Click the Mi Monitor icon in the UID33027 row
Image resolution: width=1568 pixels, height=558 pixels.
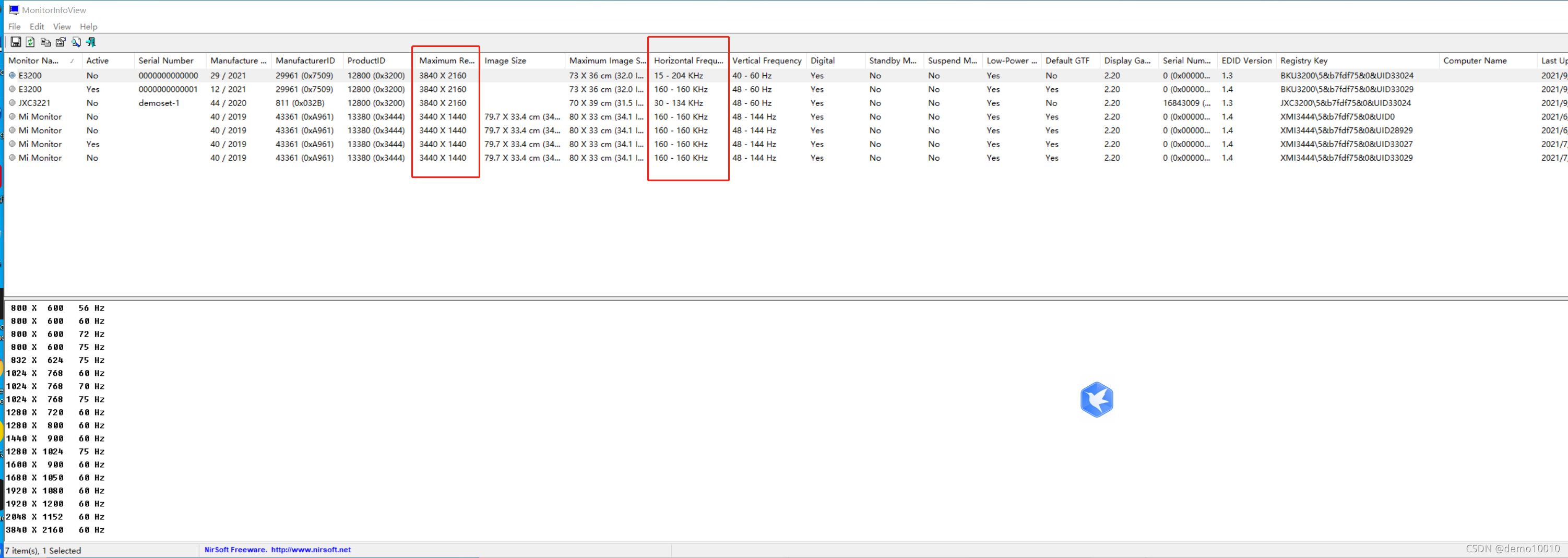coord(12,144)
